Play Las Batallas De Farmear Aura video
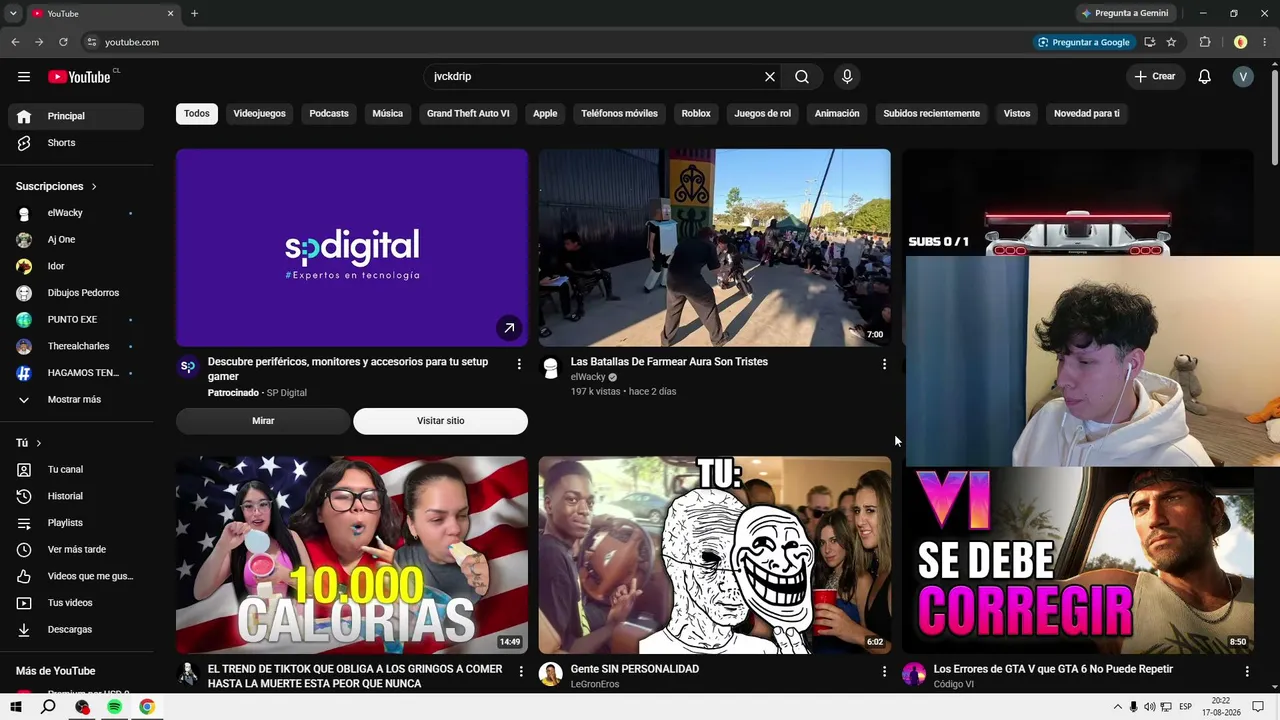 tap(715, 248)
